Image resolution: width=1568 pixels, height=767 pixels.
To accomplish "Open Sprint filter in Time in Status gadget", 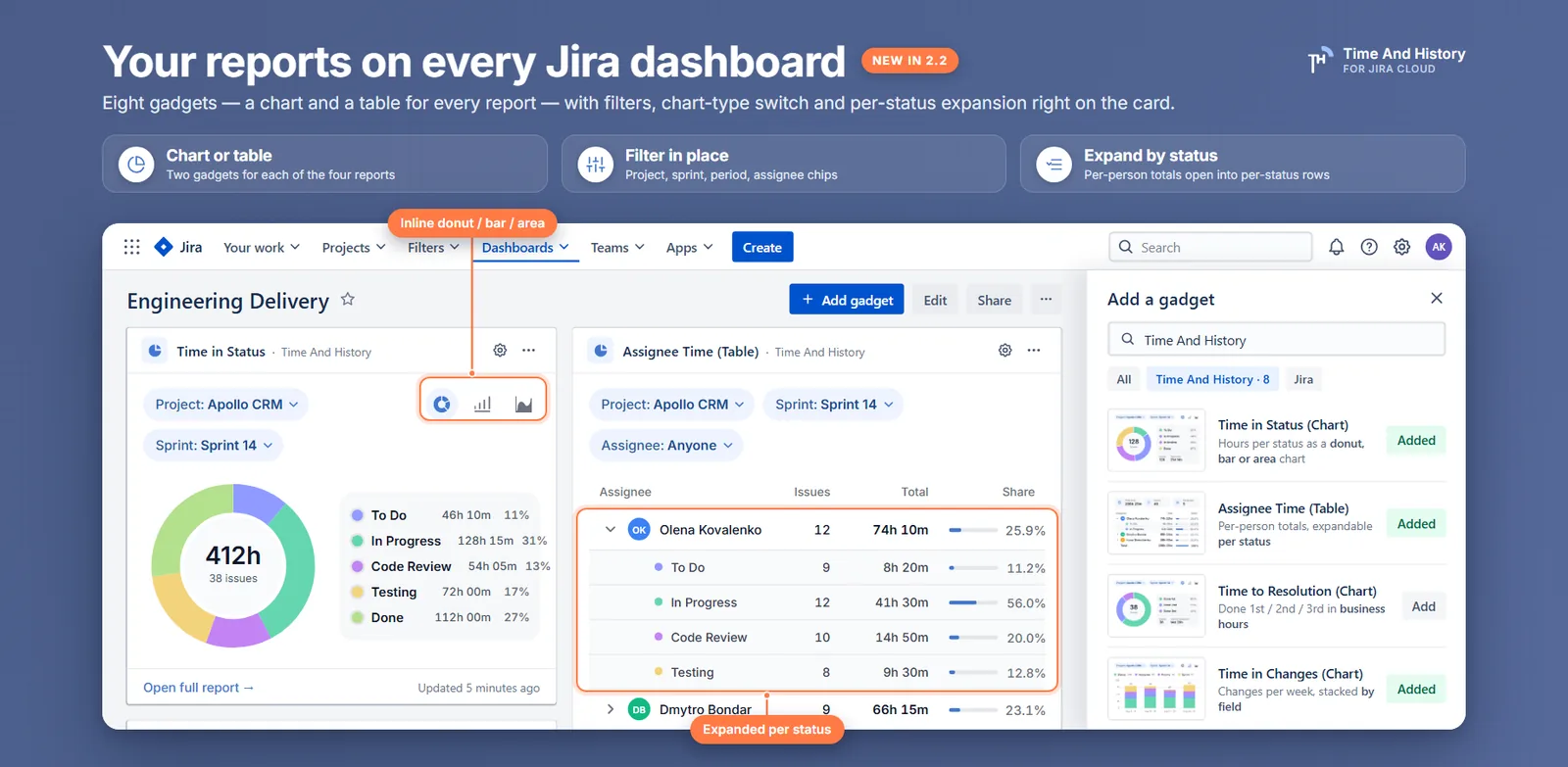I will [x=214, y=445].
